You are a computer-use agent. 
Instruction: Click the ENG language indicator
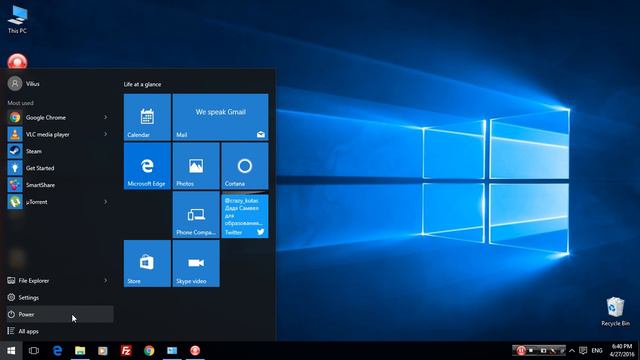pyautogui.click(x=597, y=351)
